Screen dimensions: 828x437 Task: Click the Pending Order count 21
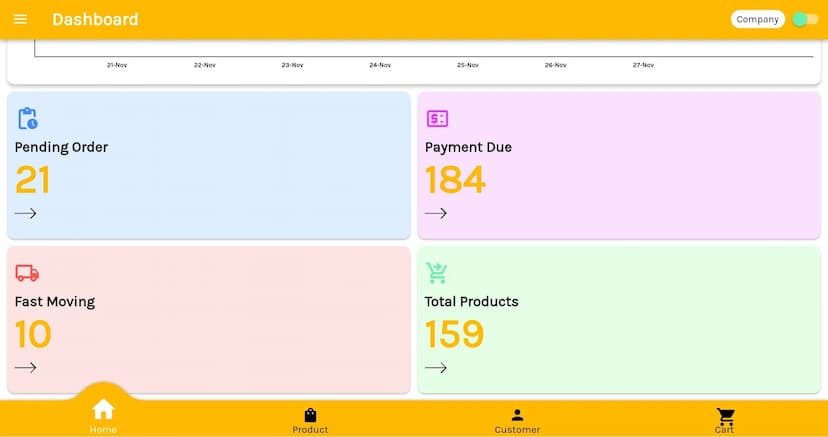click(33, 180)
